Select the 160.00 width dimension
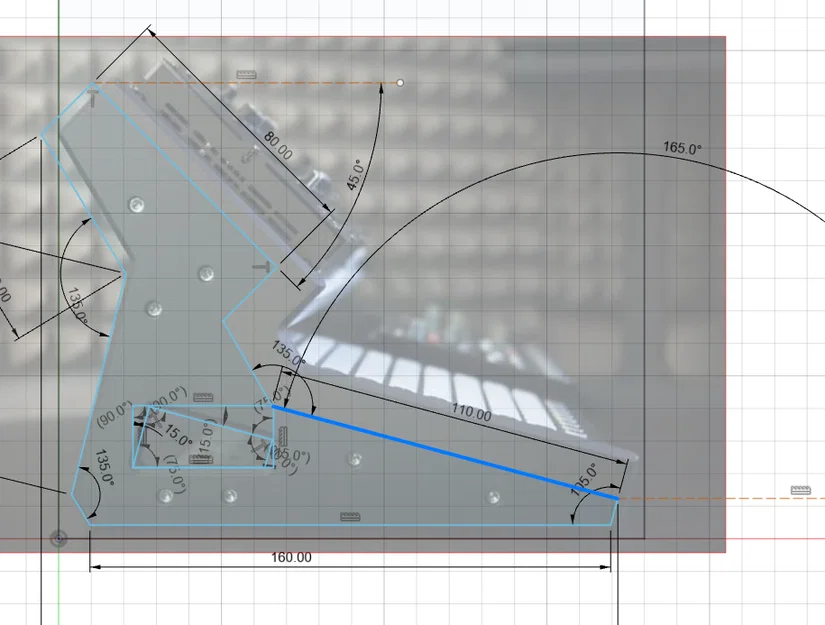This screenshot has height=625, width=825. point(291,557)
